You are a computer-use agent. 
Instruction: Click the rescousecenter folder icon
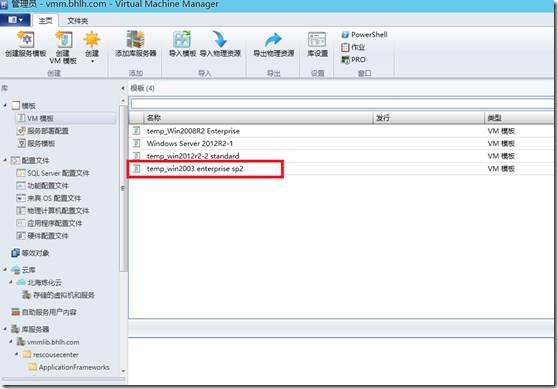click(27, 354)
